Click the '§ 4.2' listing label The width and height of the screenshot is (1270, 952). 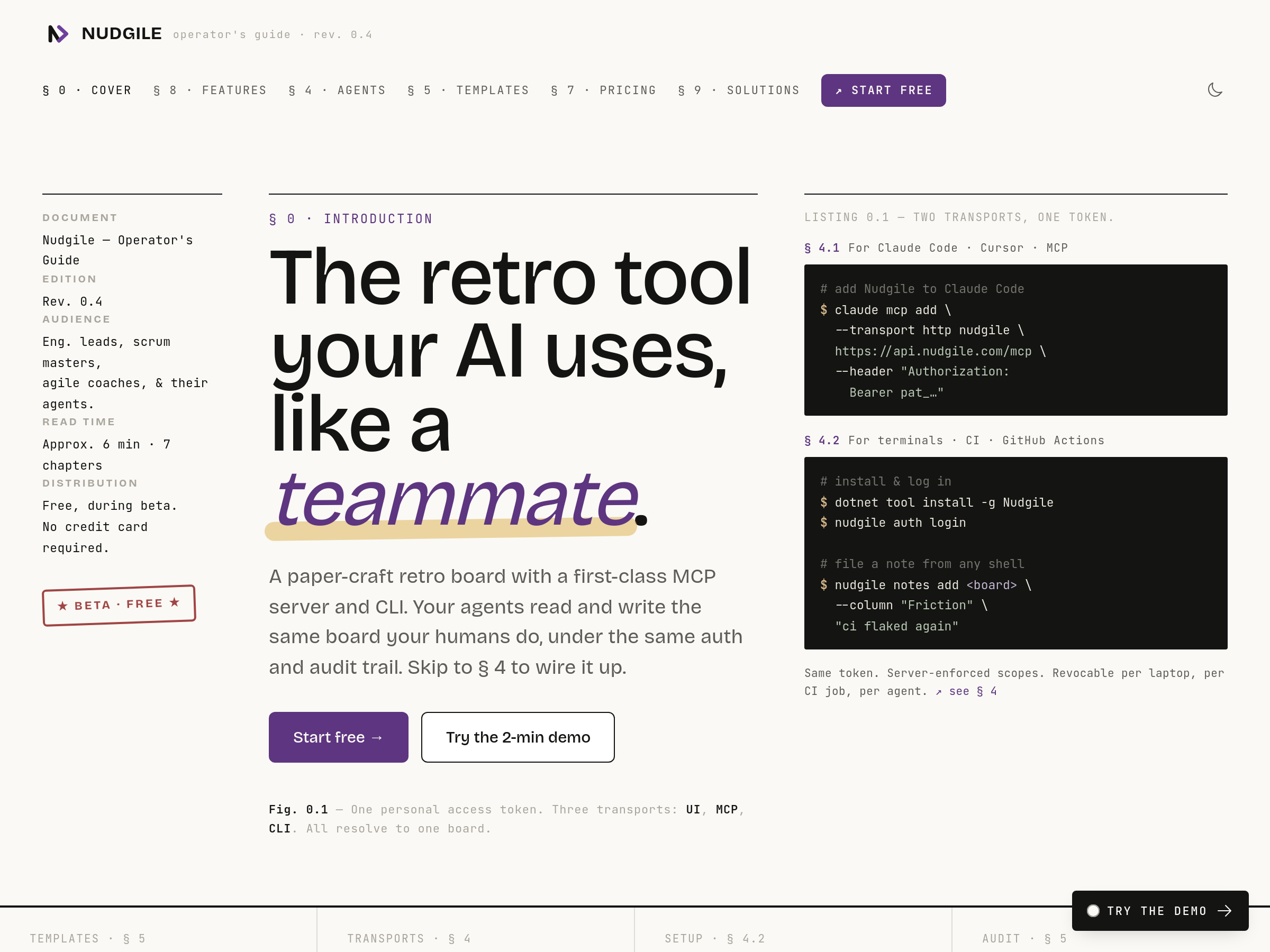(x=822, y=441)
